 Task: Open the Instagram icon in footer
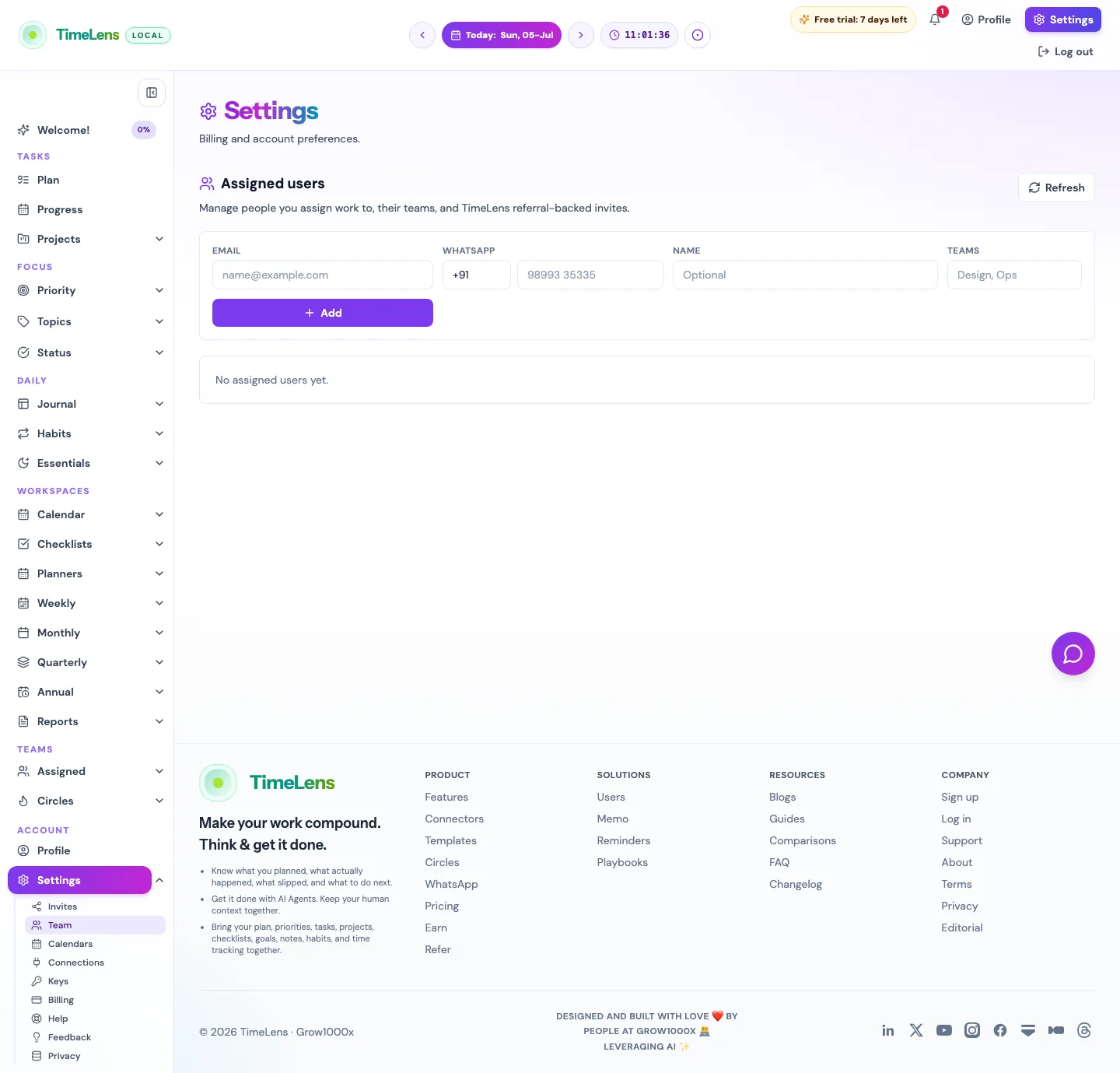pyautogui.click(x=972, y=1030)
